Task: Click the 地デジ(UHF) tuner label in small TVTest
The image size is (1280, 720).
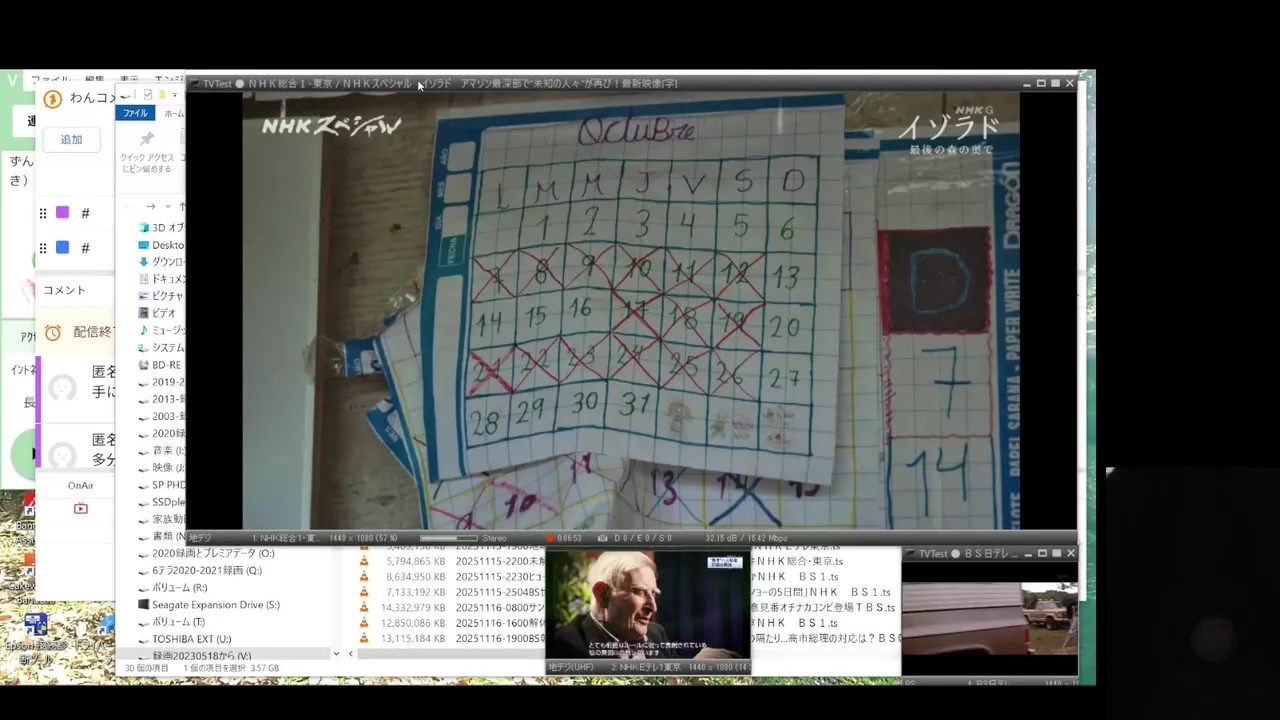Action: coord(572,666)
